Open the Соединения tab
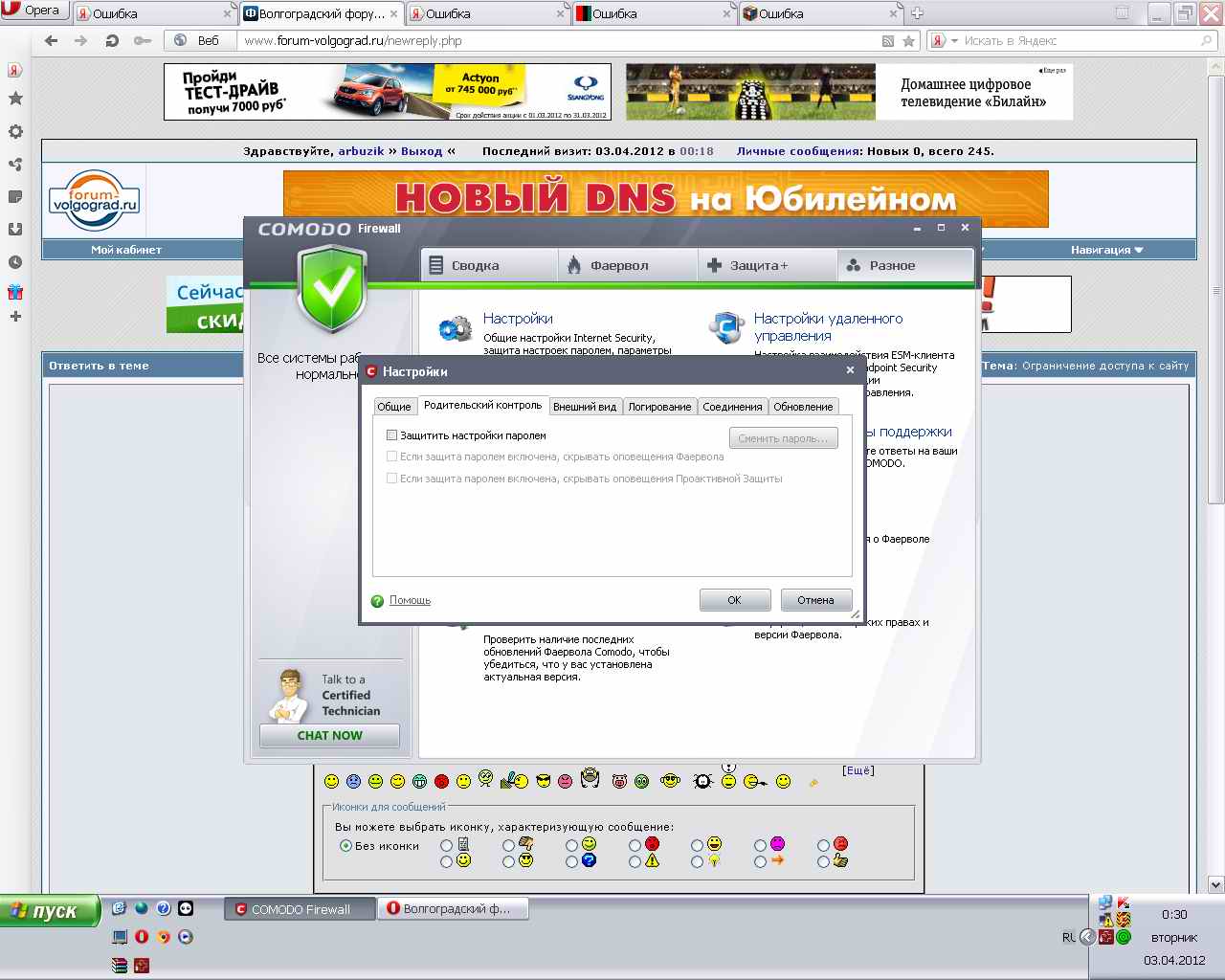The width and height of the screenshot is (1225, 980). [x=732, y=407]
